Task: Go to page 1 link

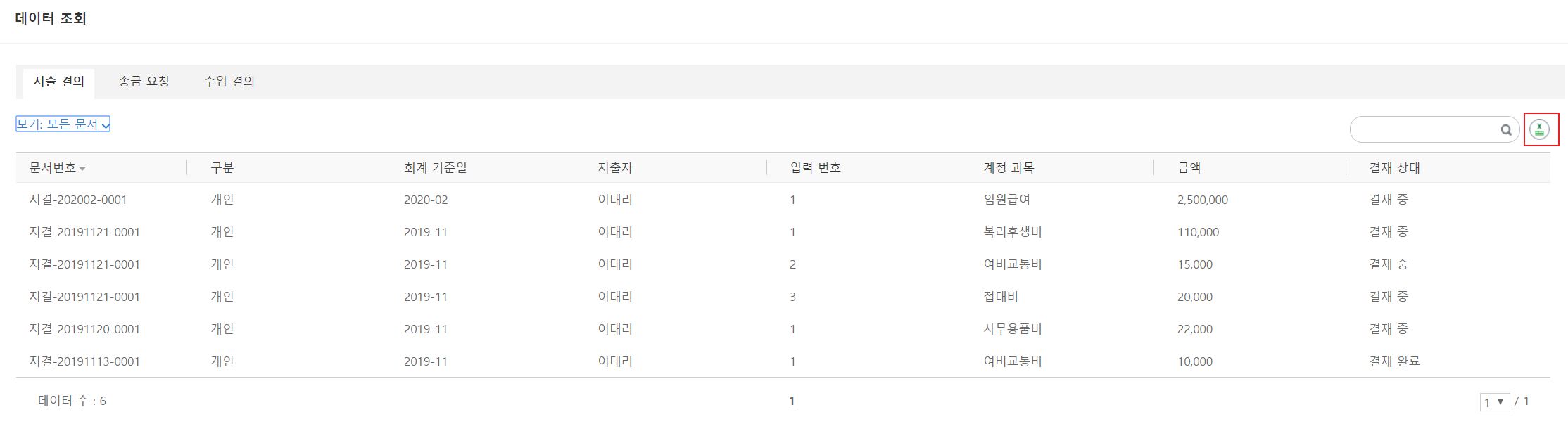Action: [x=792, y=401]
